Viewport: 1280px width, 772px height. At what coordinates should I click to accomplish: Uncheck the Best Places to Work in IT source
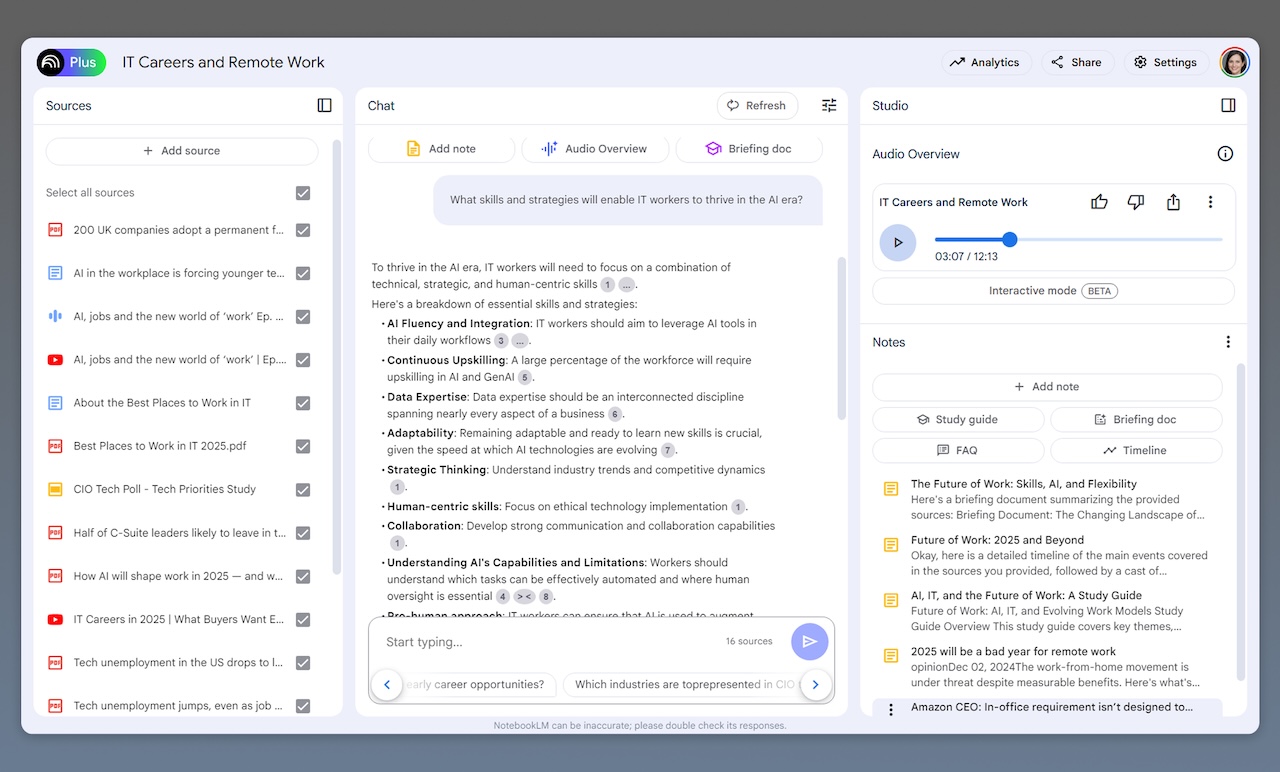(x=302, y=446)
